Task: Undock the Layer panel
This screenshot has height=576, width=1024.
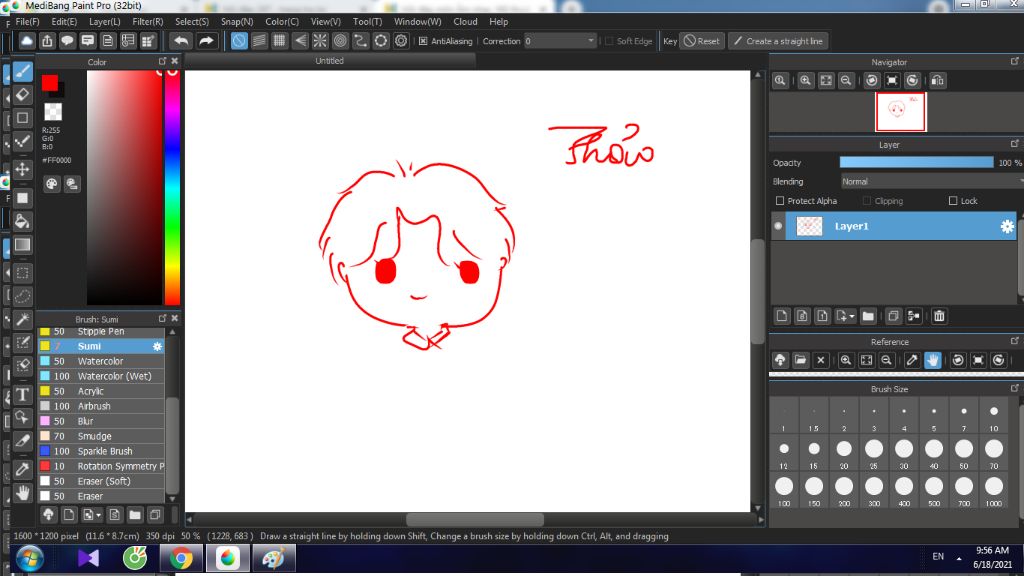Action: (x=1014, y=144)
